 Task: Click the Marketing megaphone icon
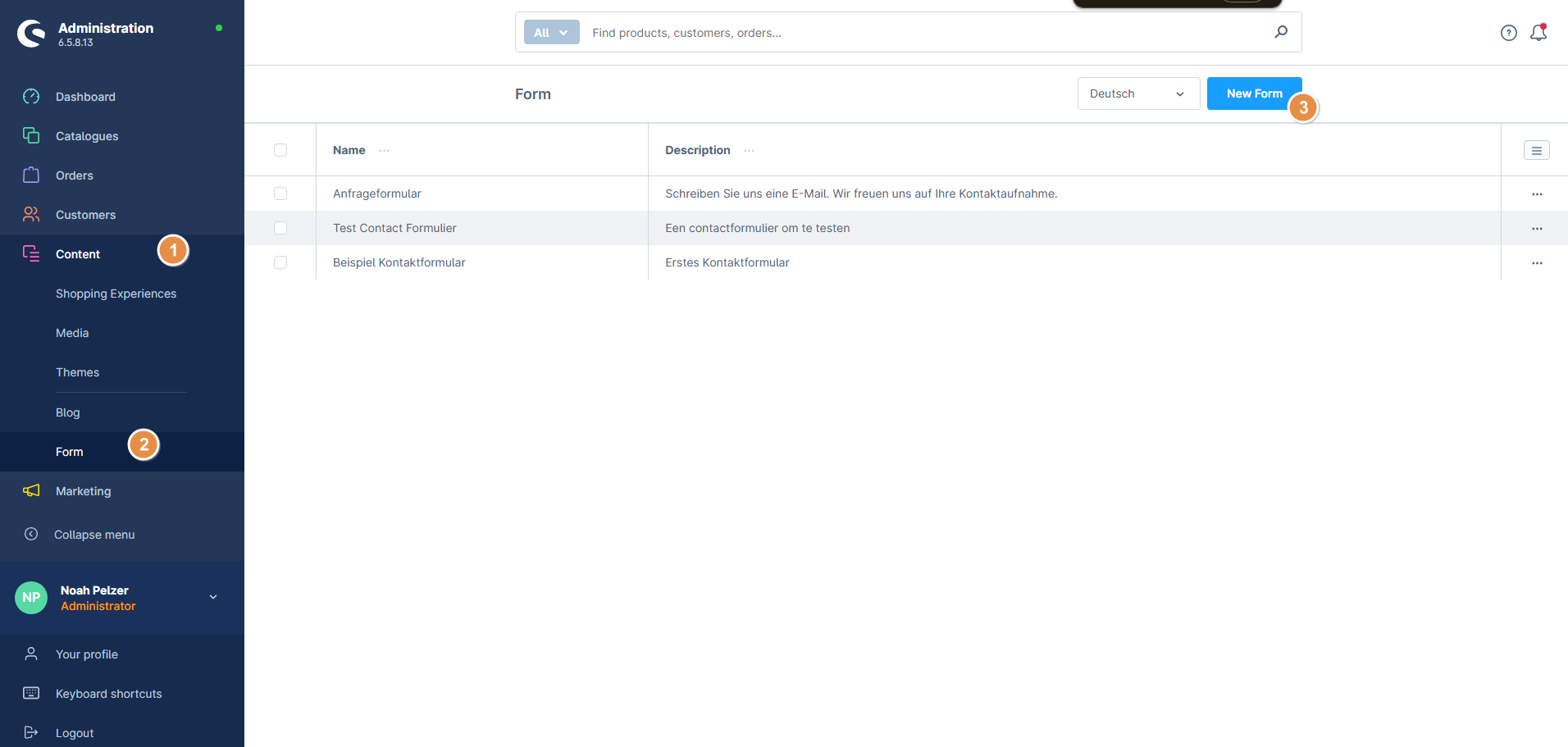(31, 491)
